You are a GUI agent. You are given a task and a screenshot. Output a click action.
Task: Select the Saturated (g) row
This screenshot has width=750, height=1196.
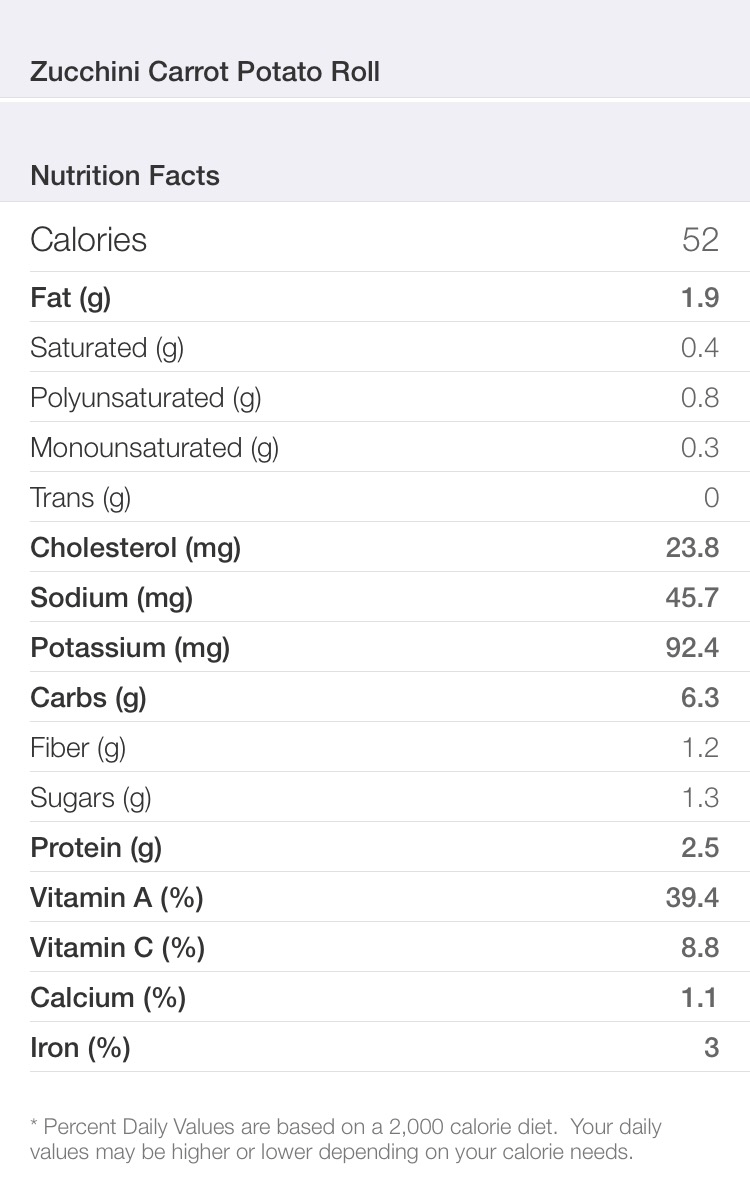coord(375,347)
